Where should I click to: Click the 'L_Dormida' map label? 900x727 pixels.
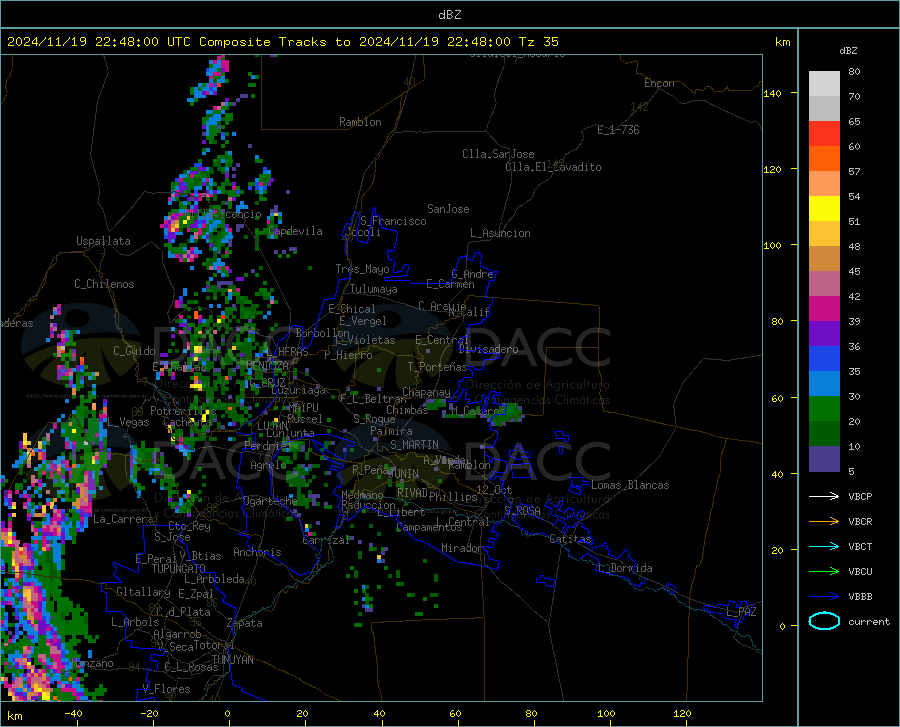(x=626, y=568)
